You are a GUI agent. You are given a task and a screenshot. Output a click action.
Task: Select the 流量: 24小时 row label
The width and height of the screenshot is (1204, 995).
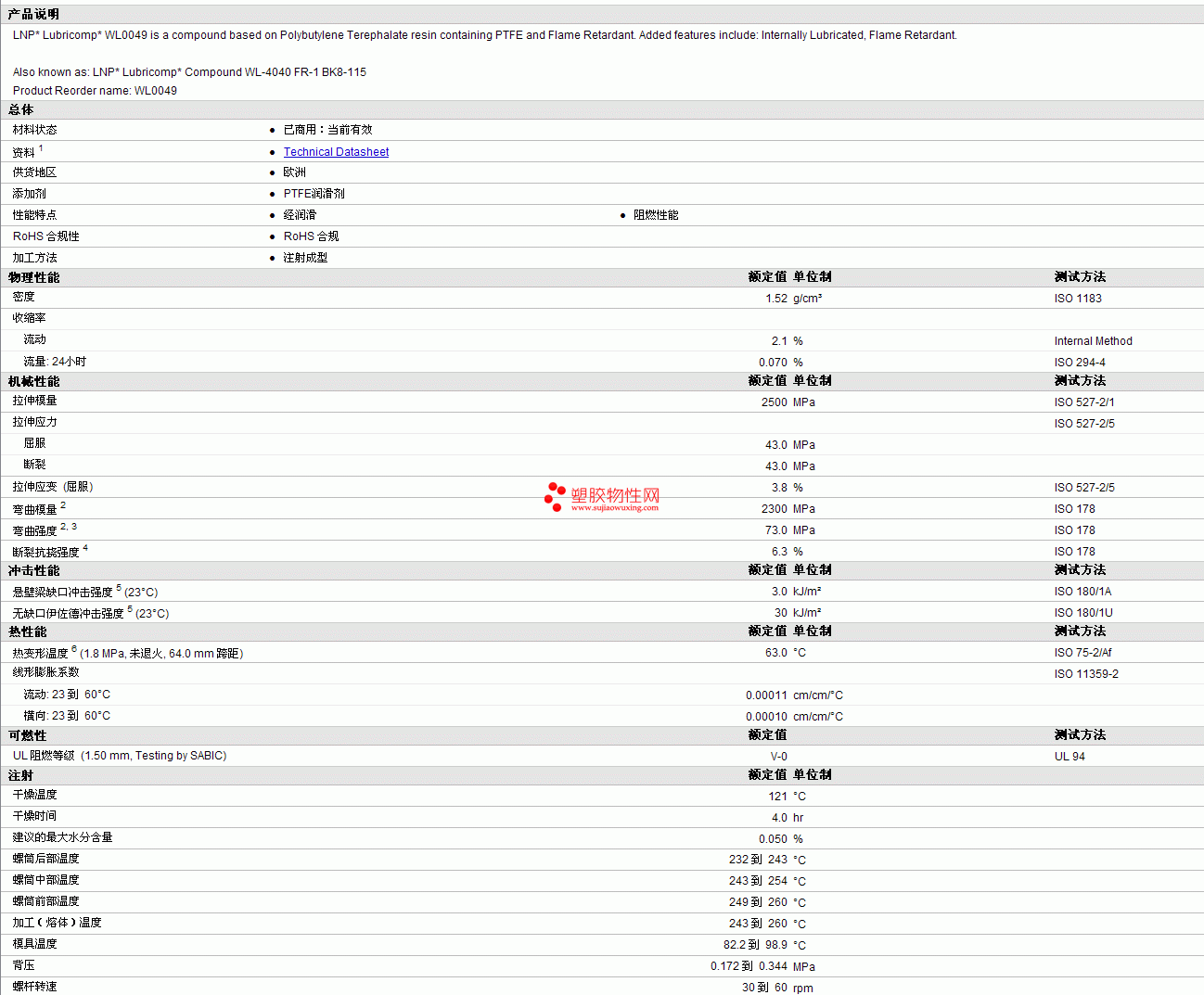pyautogui.click(x=55, y=362)
